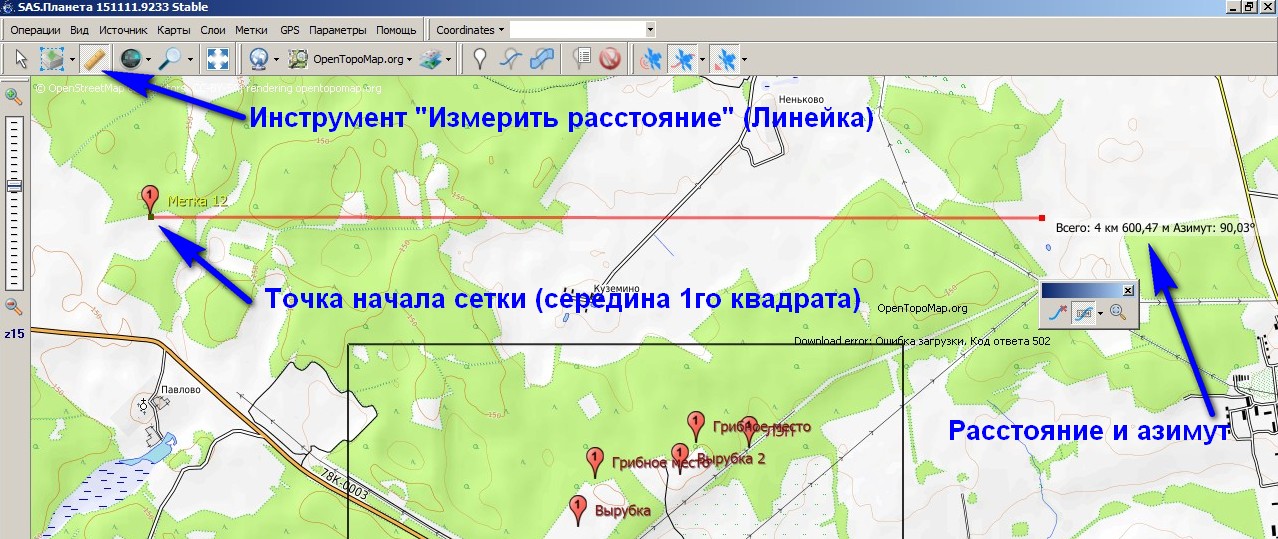Open the Метки menu

(x=251, y=30)
